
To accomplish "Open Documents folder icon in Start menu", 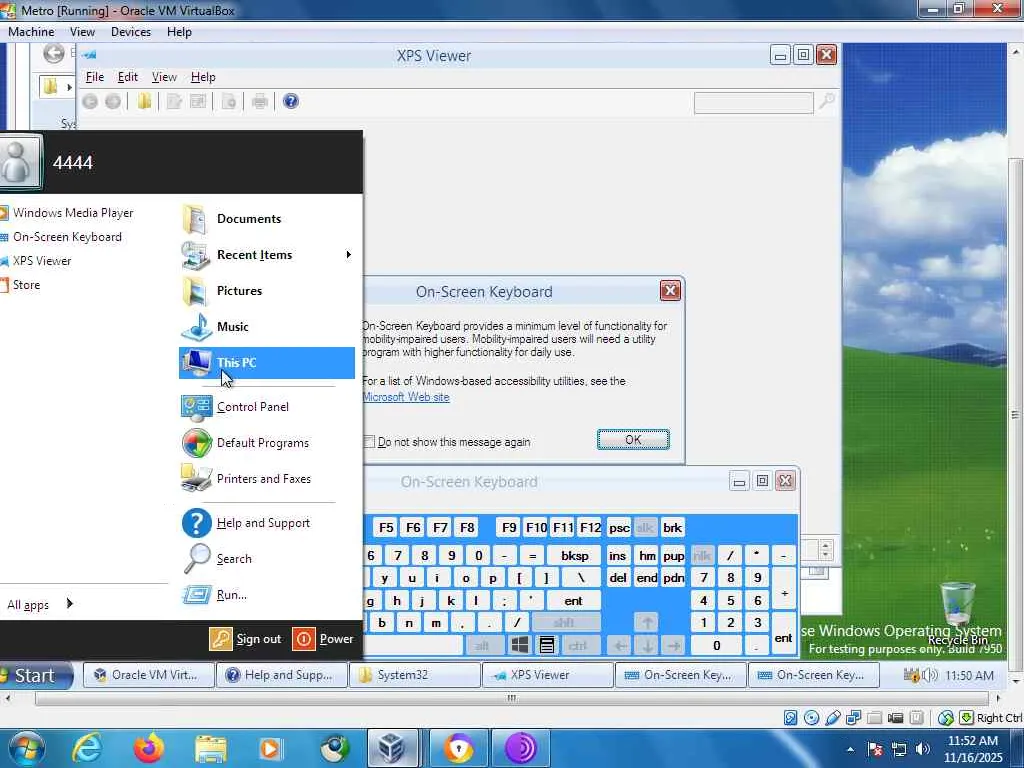I will coord(195,219).
